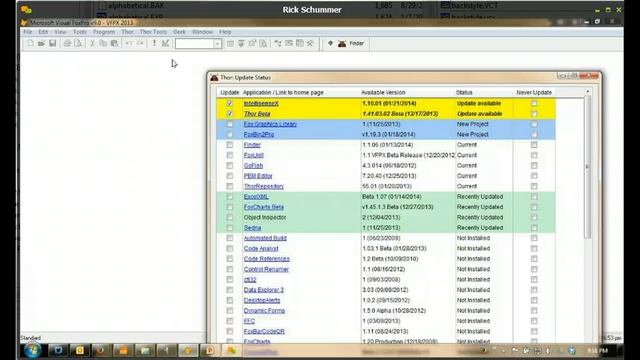This screenshot has height=360, width=640.
Task: Follow the FoxCharts Beta link
Action: coord(264,207)
